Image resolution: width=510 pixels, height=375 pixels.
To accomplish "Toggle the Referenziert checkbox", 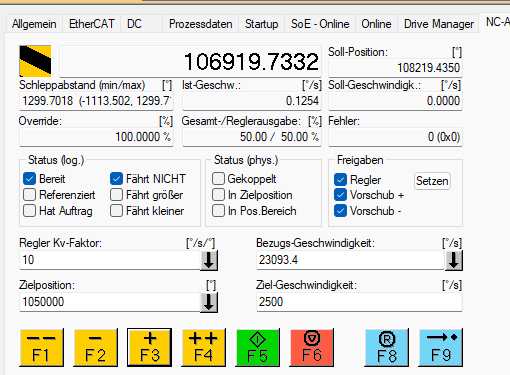I will 30,195.
